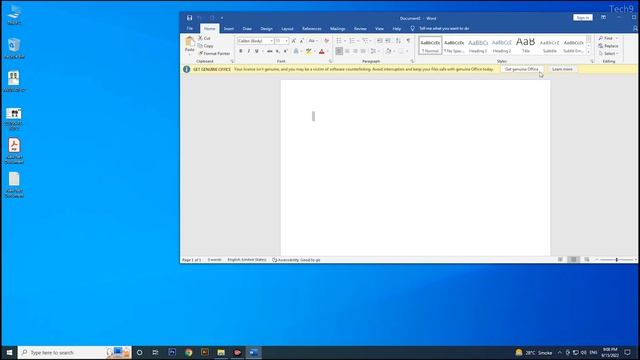This screenshot has width=640, height=360.
Task: Click the Save icon in the Word title bar
Action: click(x=189, y=18)
